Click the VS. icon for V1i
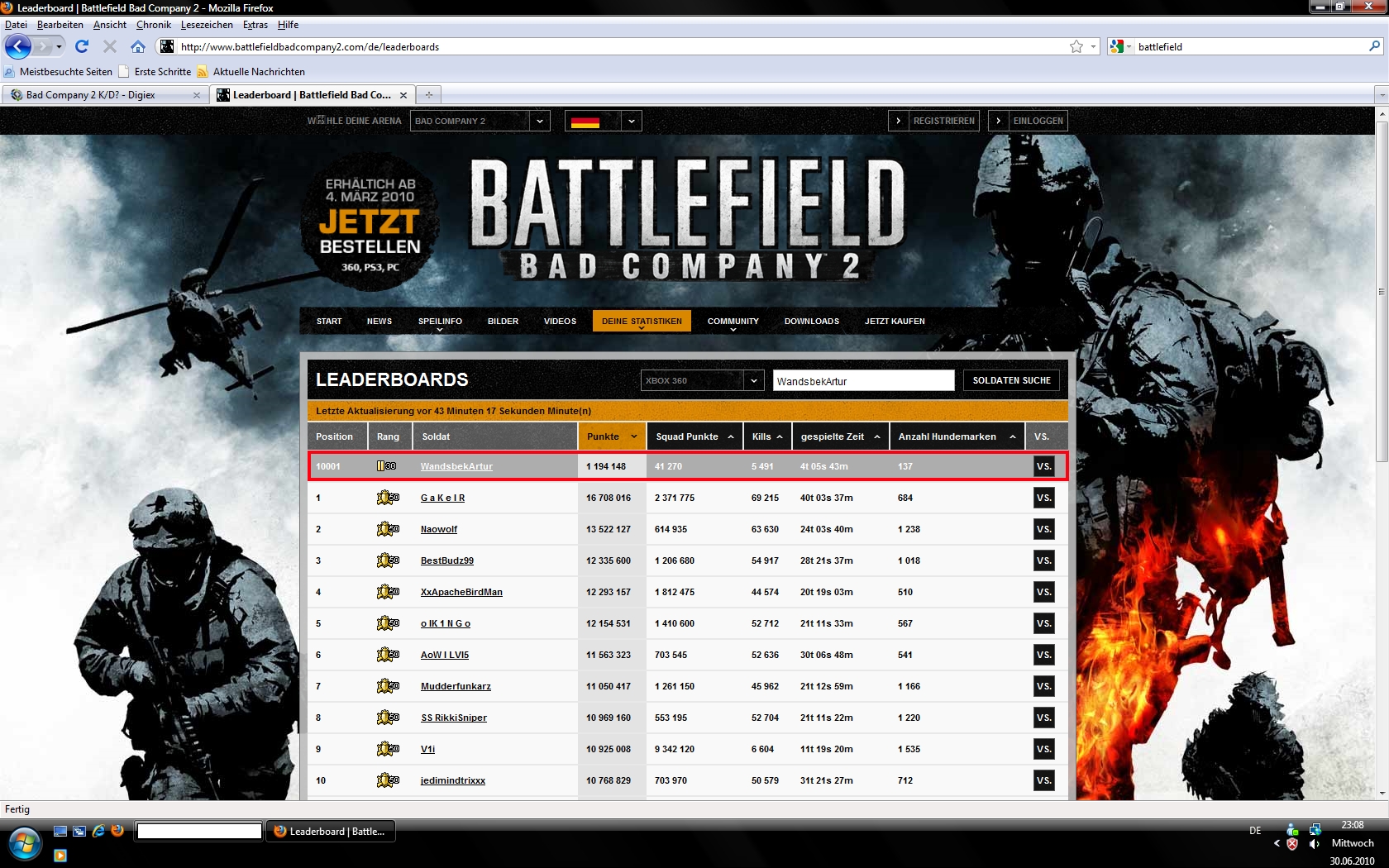This screenshot has height=868, width=1389. pos(1044,749)
